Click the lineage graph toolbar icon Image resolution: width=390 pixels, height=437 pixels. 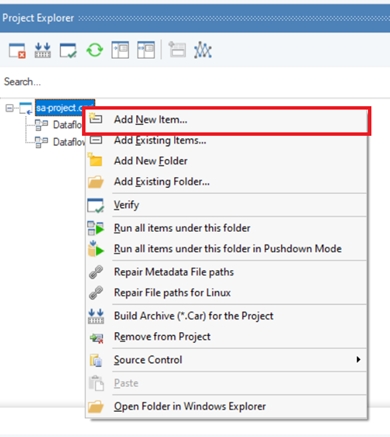(x=203, y=50)
